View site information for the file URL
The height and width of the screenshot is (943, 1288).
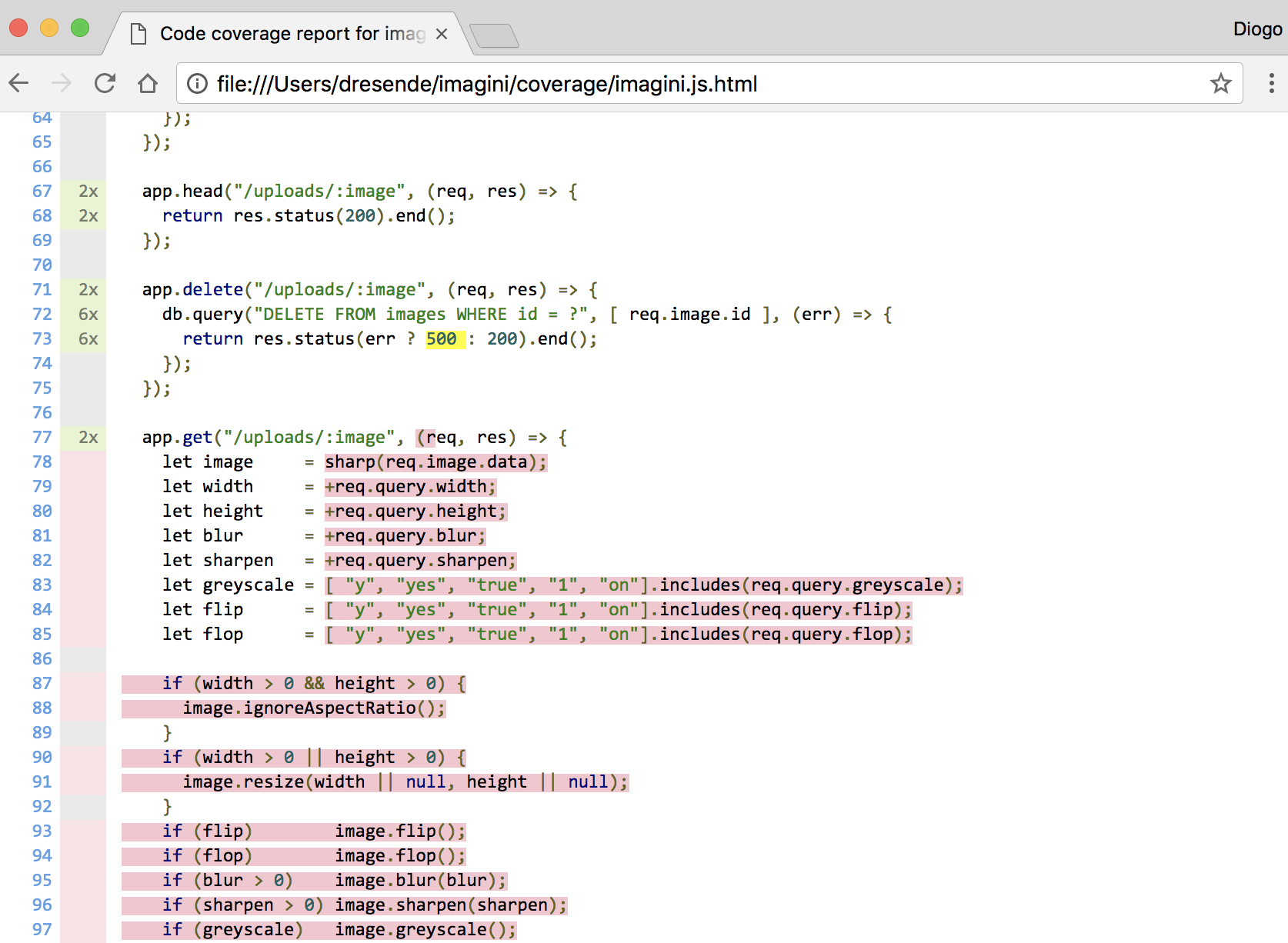(198, 83)
